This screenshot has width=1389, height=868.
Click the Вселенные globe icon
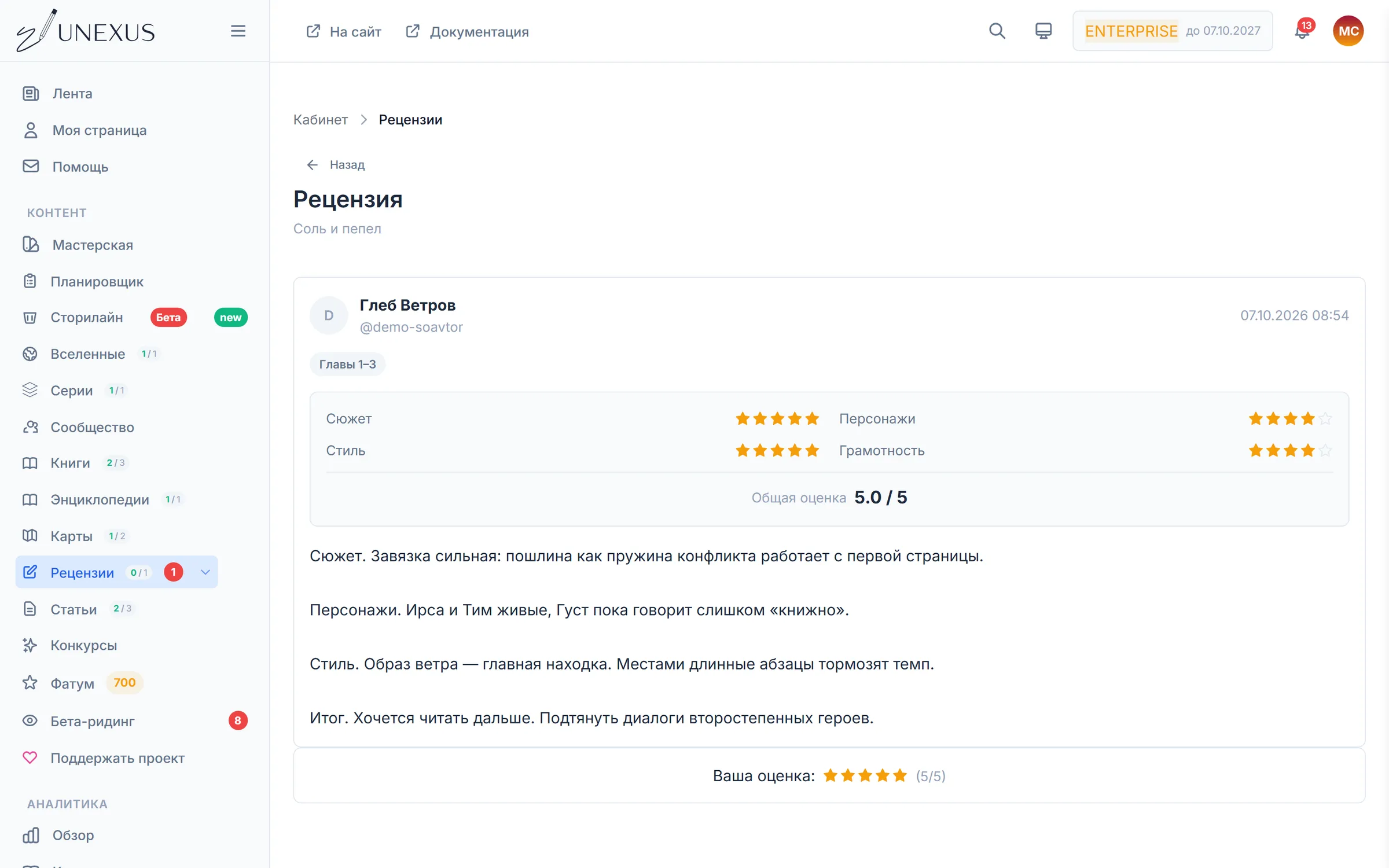[x=30, y=354]
